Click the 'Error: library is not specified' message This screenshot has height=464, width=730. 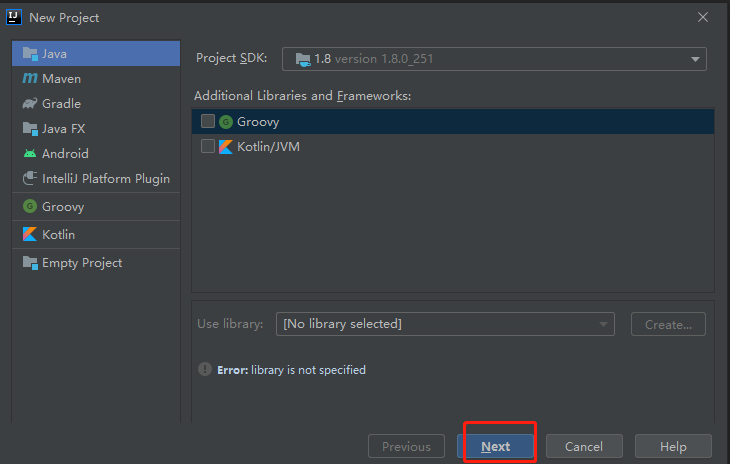(291, 370)
